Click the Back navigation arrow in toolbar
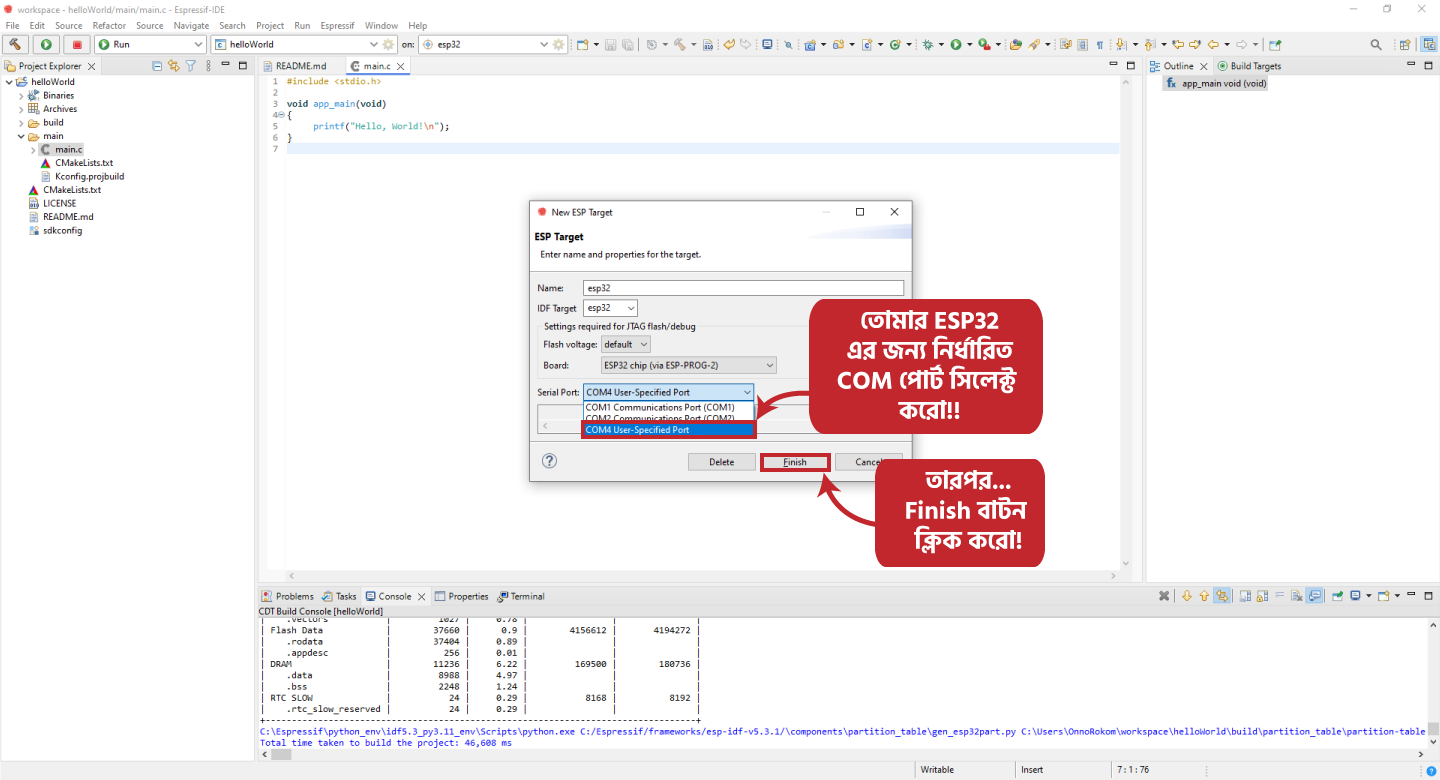 tap(1213, 44)
